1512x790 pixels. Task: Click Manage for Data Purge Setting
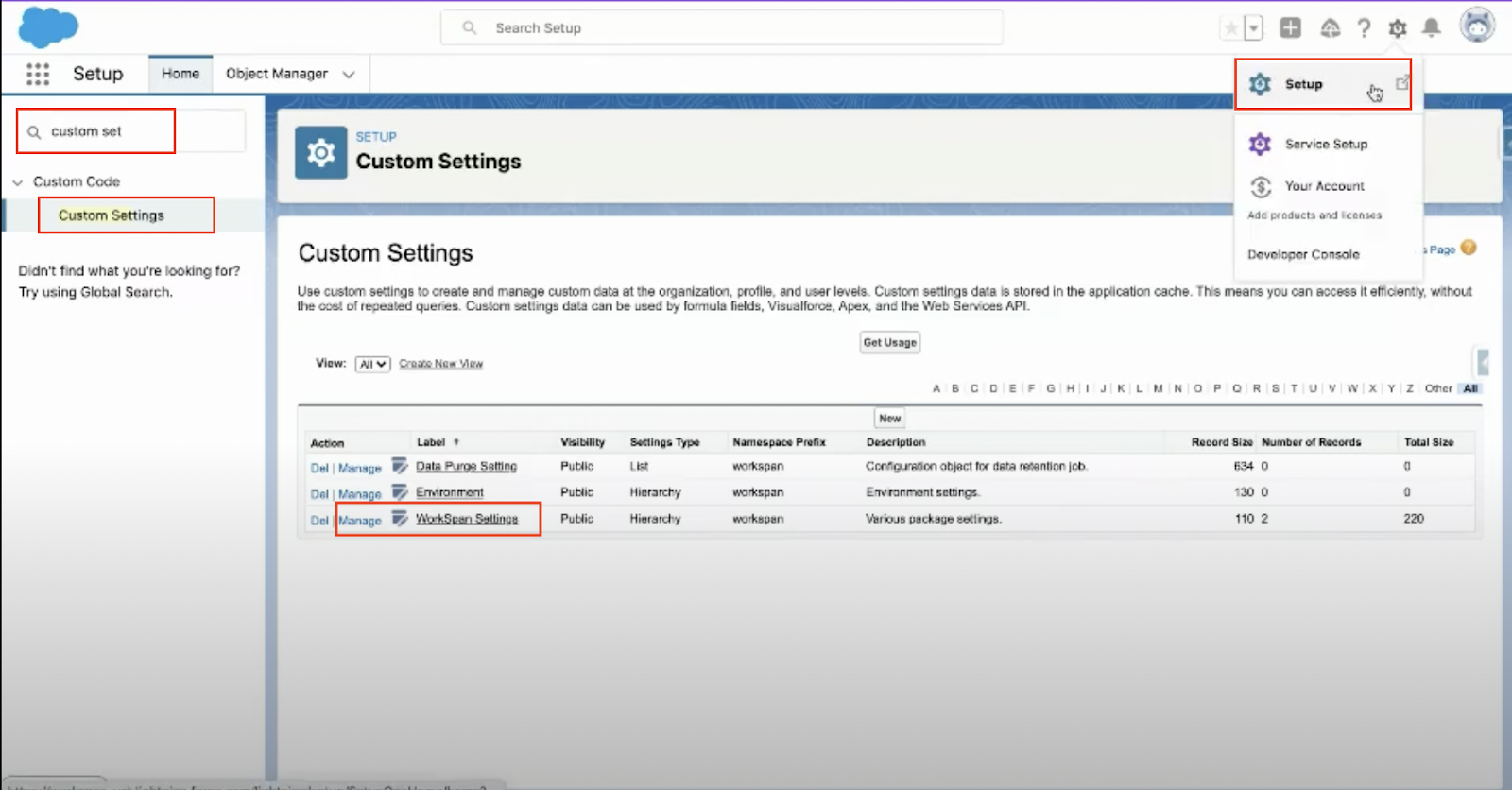click(360, 468)
